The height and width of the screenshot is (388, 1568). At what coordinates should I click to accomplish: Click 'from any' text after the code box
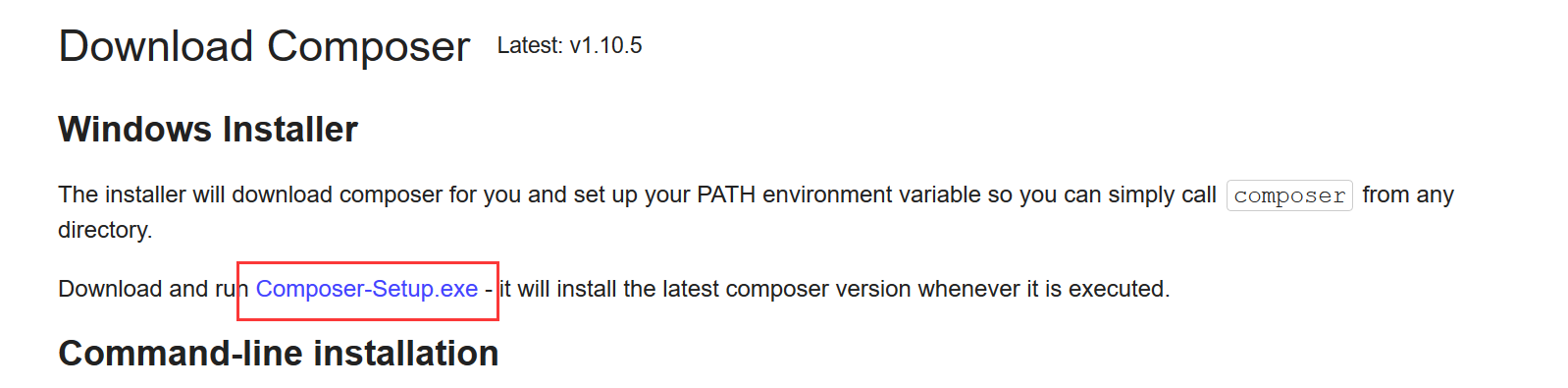[x=1408, y=194]
